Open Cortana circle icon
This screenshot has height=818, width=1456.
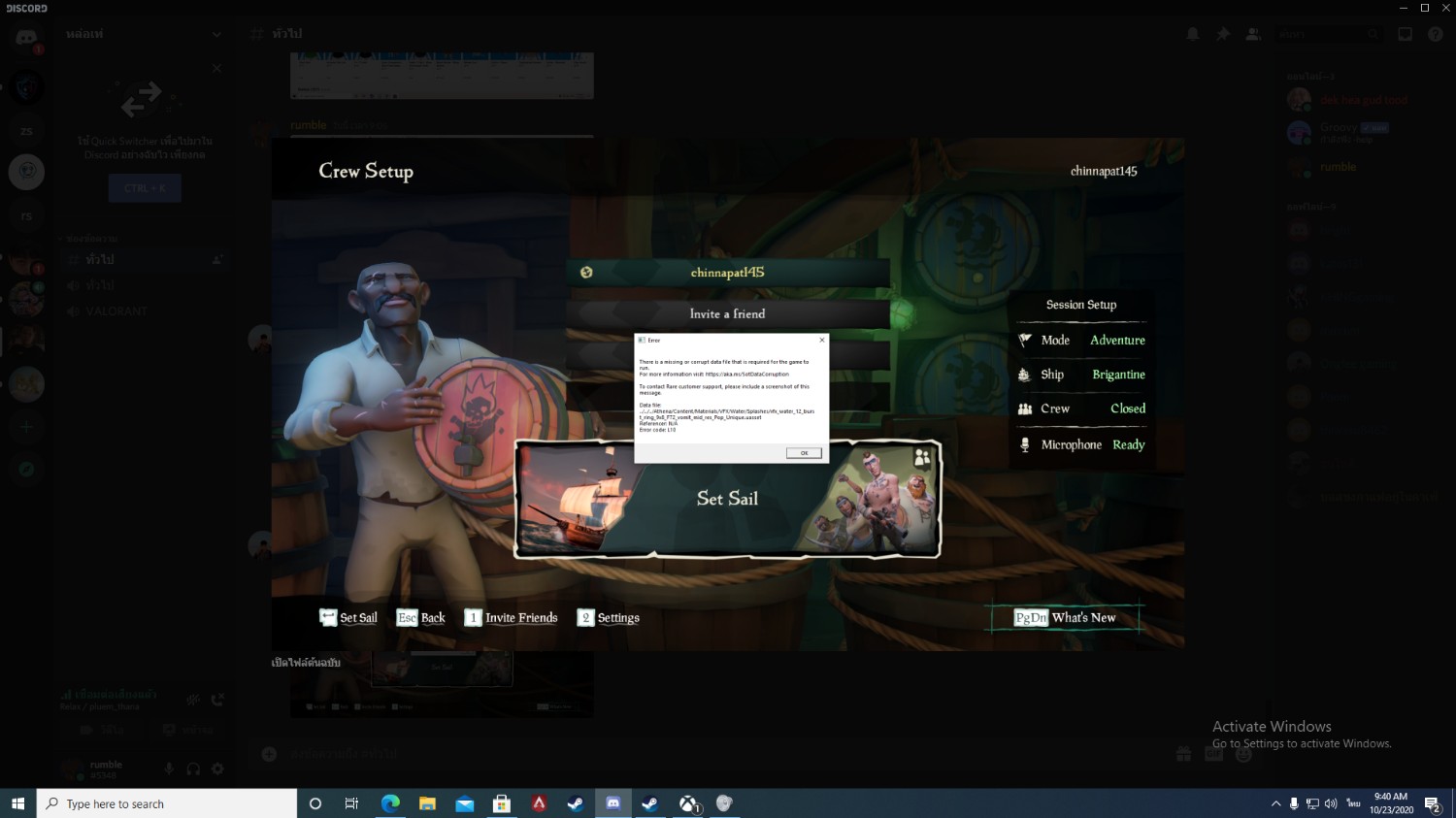(x=314, y=803)
